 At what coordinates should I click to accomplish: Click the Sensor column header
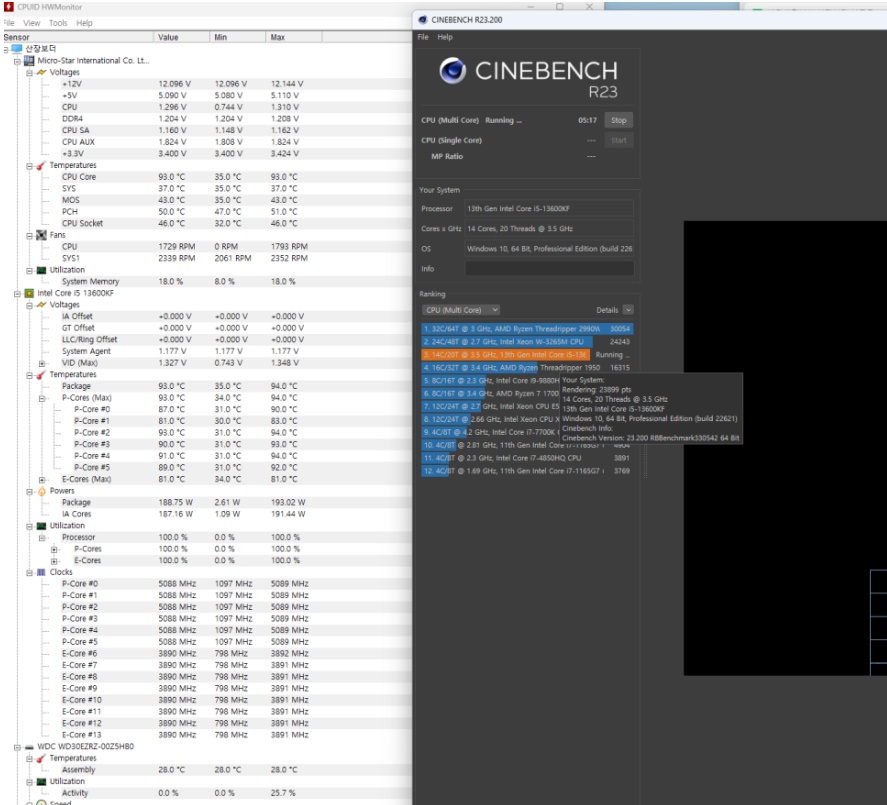click(x=77, y=37)
